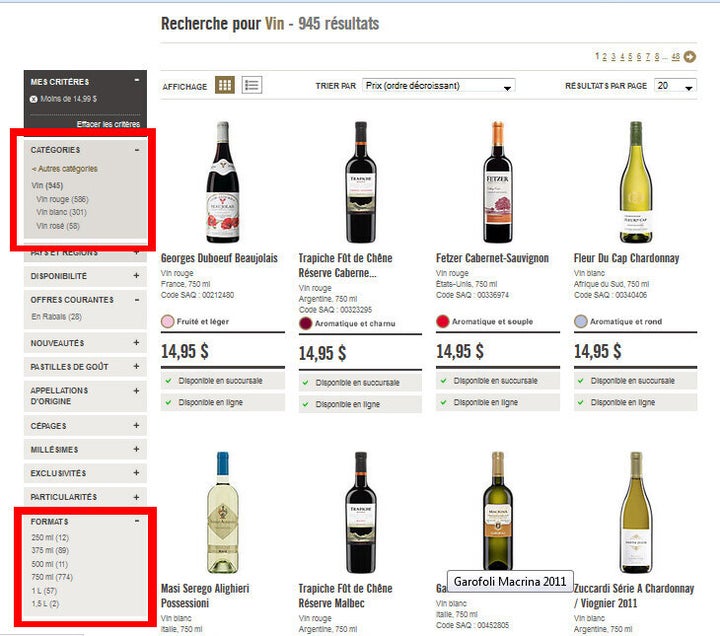Open 'Zuccardi Série A Chardonnay / Viognier 2011' title

pyautogui.click(x=634, y=596)
